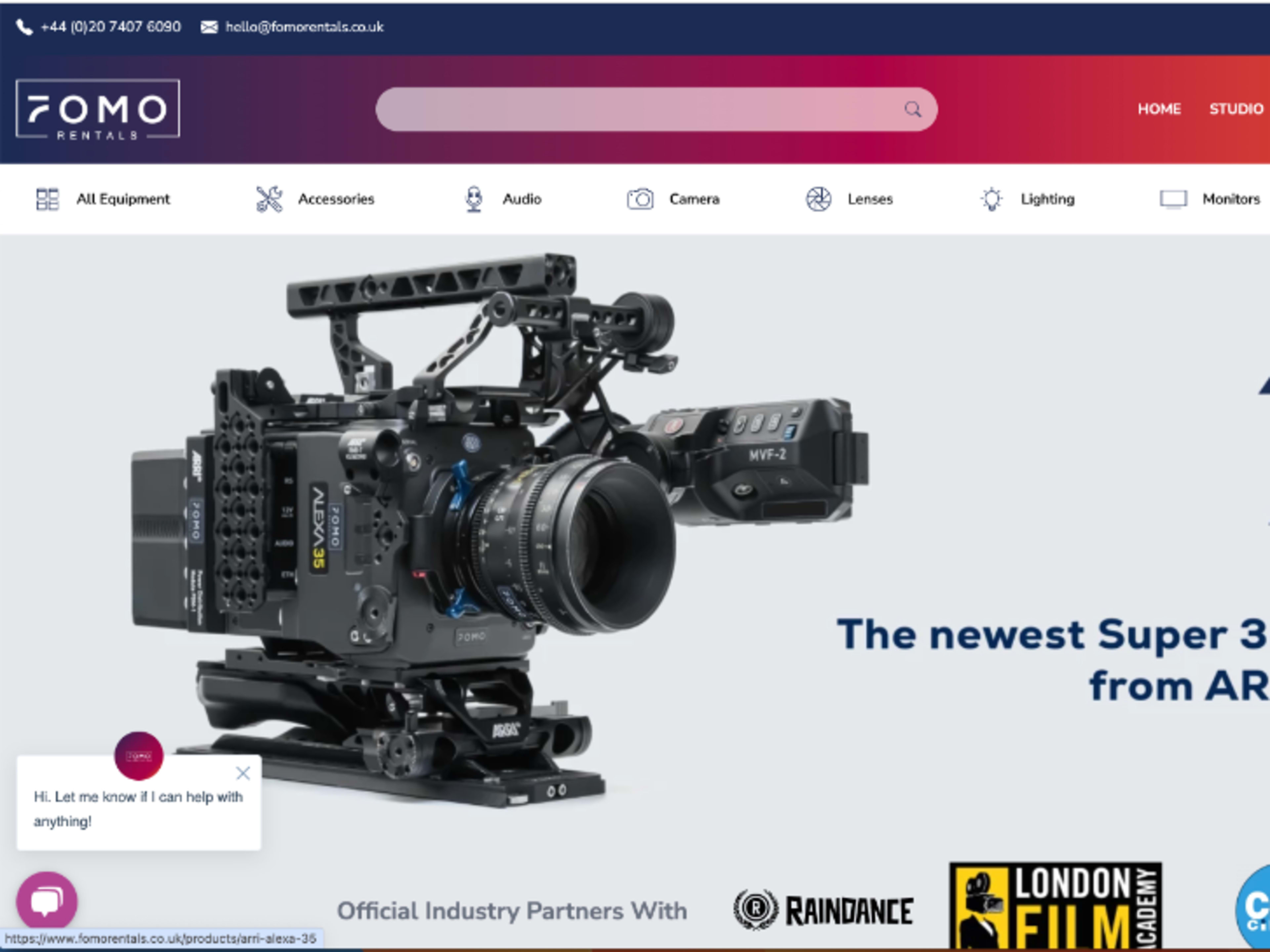Click the FOMO chat avatar icon
This screenshot has height=952, width=1270.
[x=139, y=756]
